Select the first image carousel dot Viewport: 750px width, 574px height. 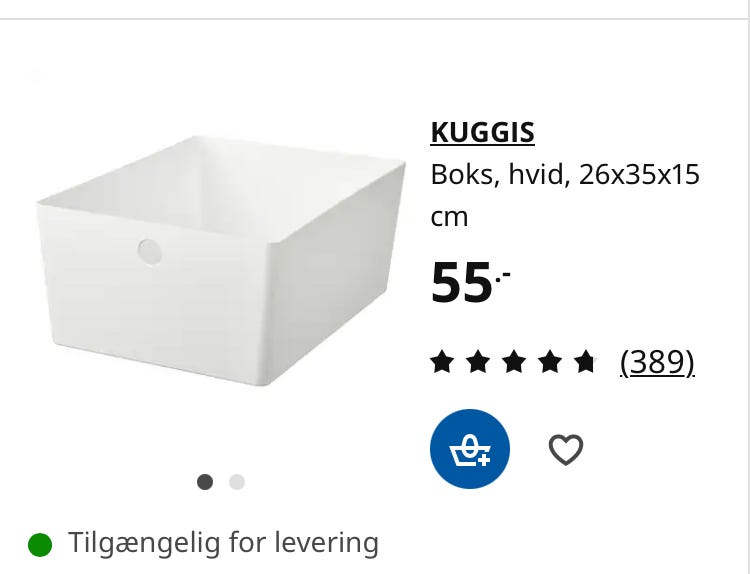(x=205, y=482)
